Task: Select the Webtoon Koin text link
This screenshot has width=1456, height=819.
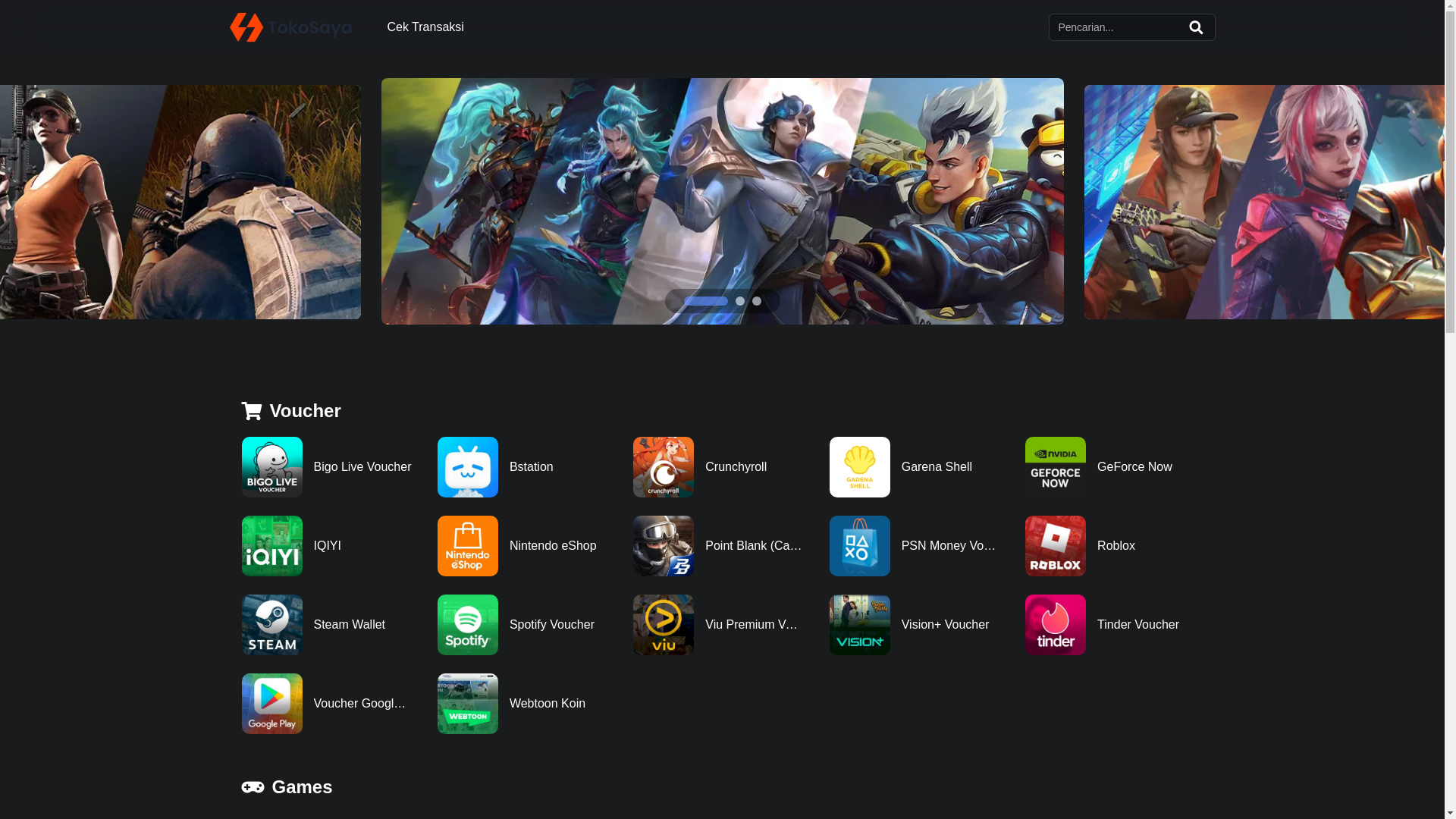Action: pyautogui.click(x=548, y=704)
